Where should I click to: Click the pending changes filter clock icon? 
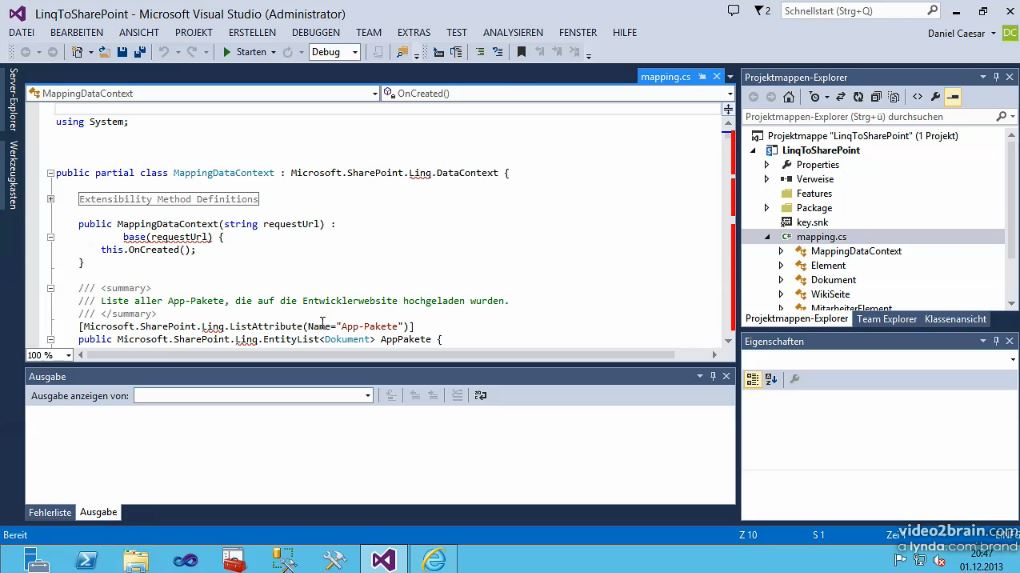pos(814,97)
